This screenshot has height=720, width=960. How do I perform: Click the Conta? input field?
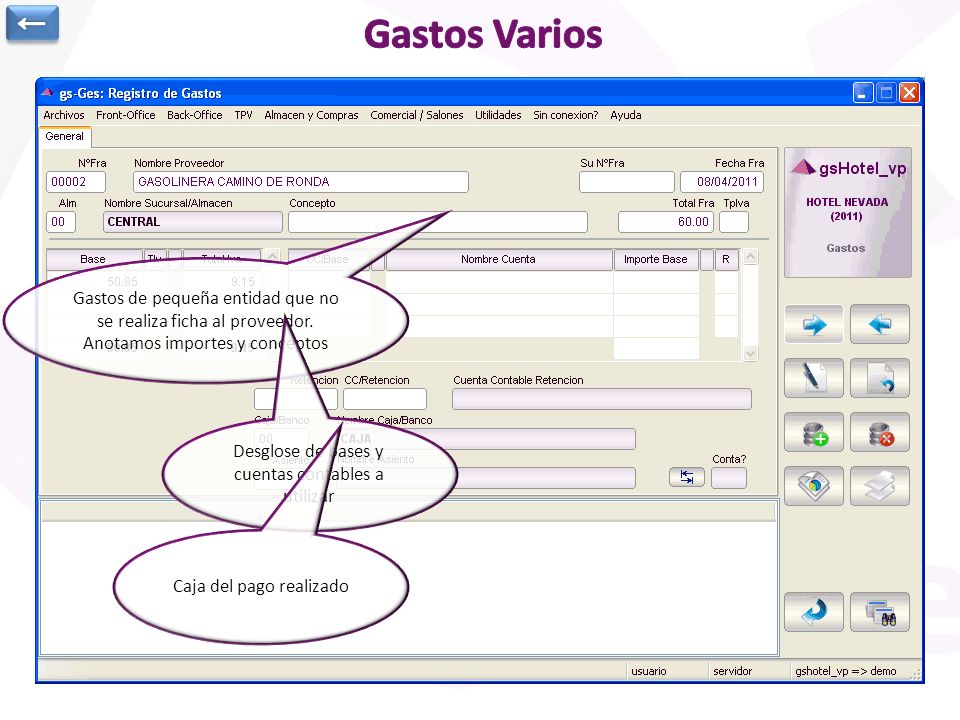pyautogui.click(x=729, y=478)
